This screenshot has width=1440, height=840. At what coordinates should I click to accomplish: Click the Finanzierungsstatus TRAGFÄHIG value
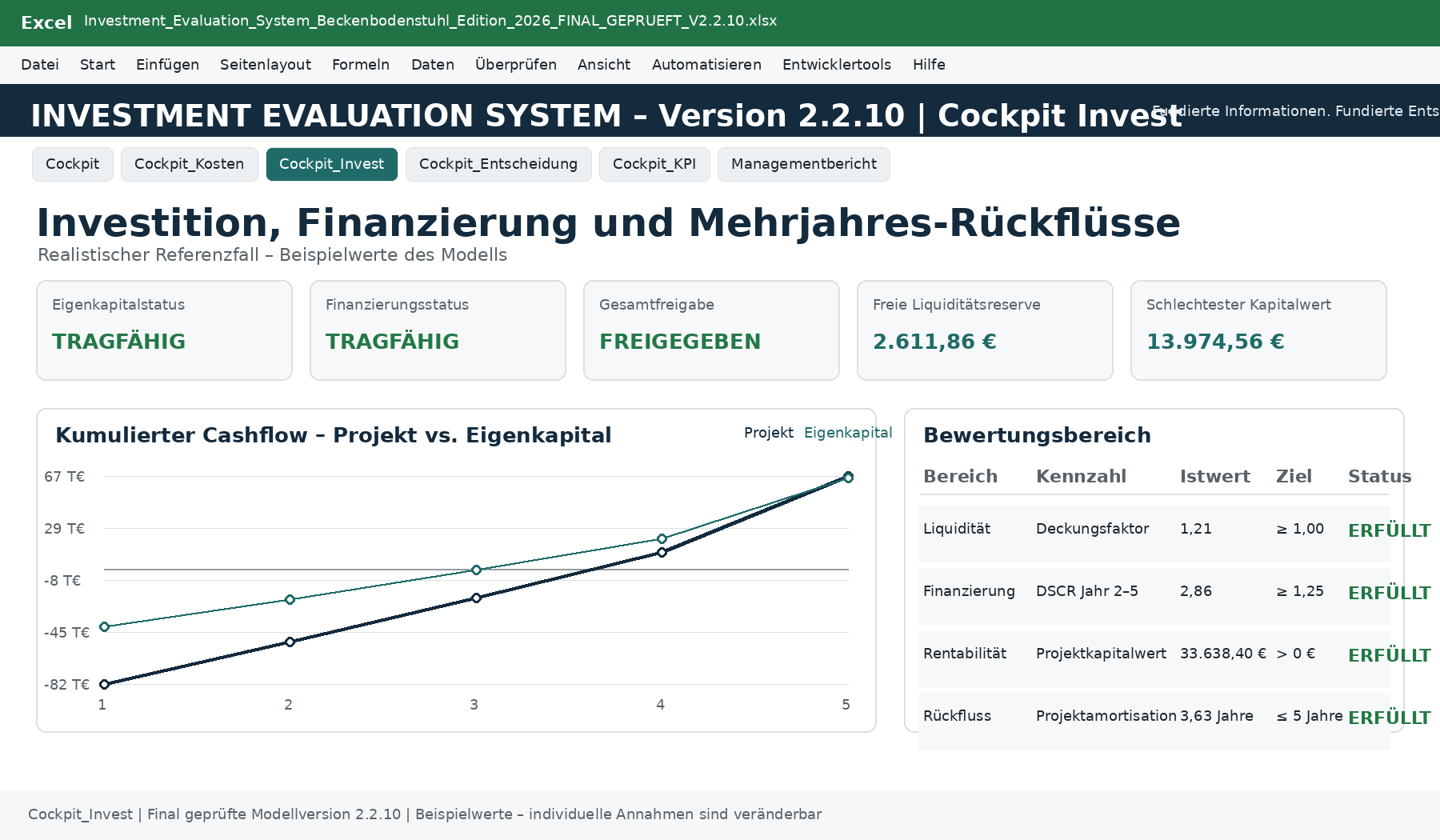point(392,342)
